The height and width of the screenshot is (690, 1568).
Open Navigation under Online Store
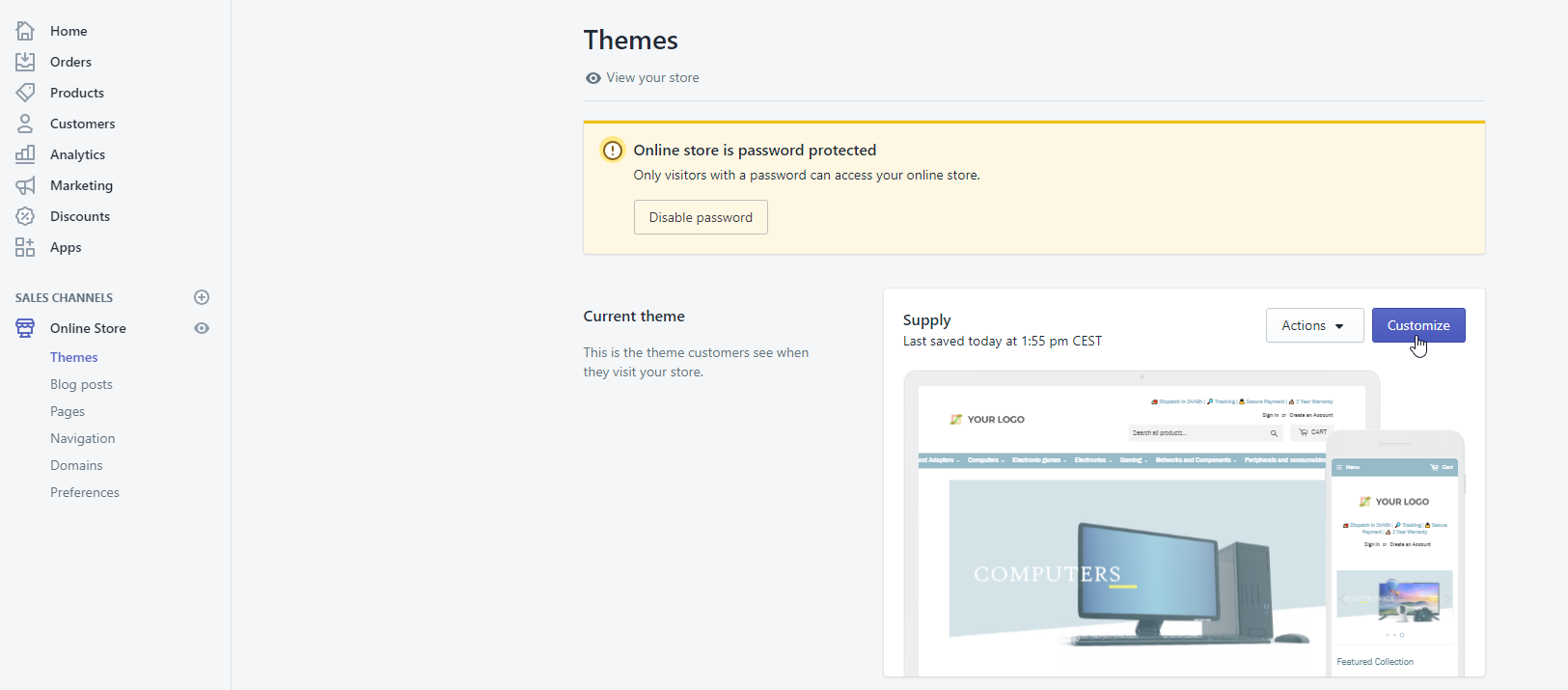point(82,438)
